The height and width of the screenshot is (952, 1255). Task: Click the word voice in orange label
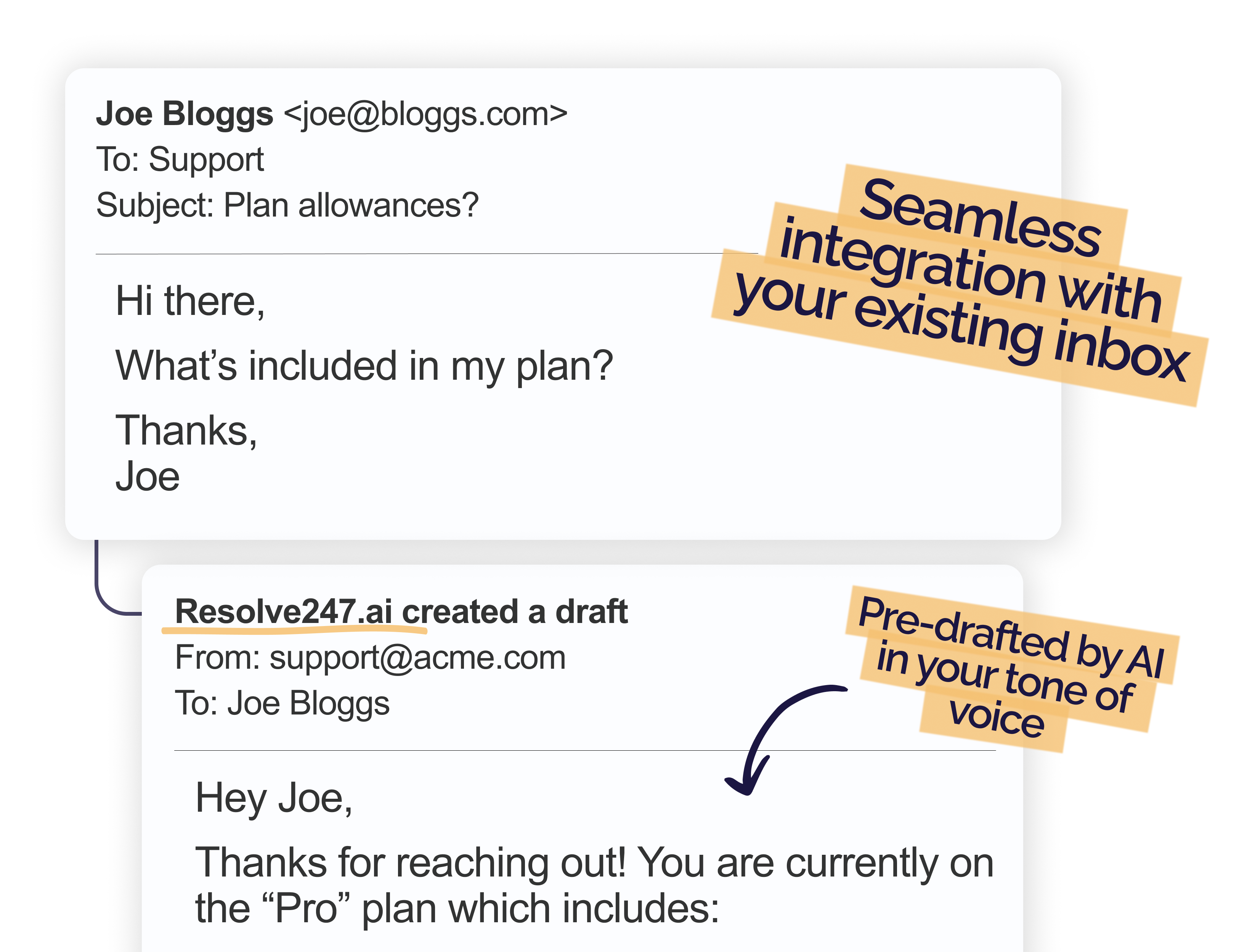pos(996,718)
